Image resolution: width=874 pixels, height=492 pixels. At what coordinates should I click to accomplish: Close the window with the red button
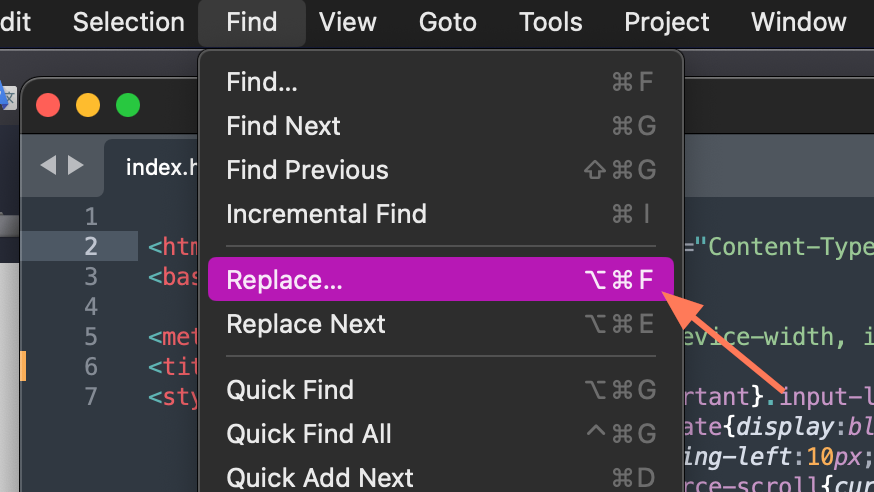pyautogui.click(x=48, y=105)
